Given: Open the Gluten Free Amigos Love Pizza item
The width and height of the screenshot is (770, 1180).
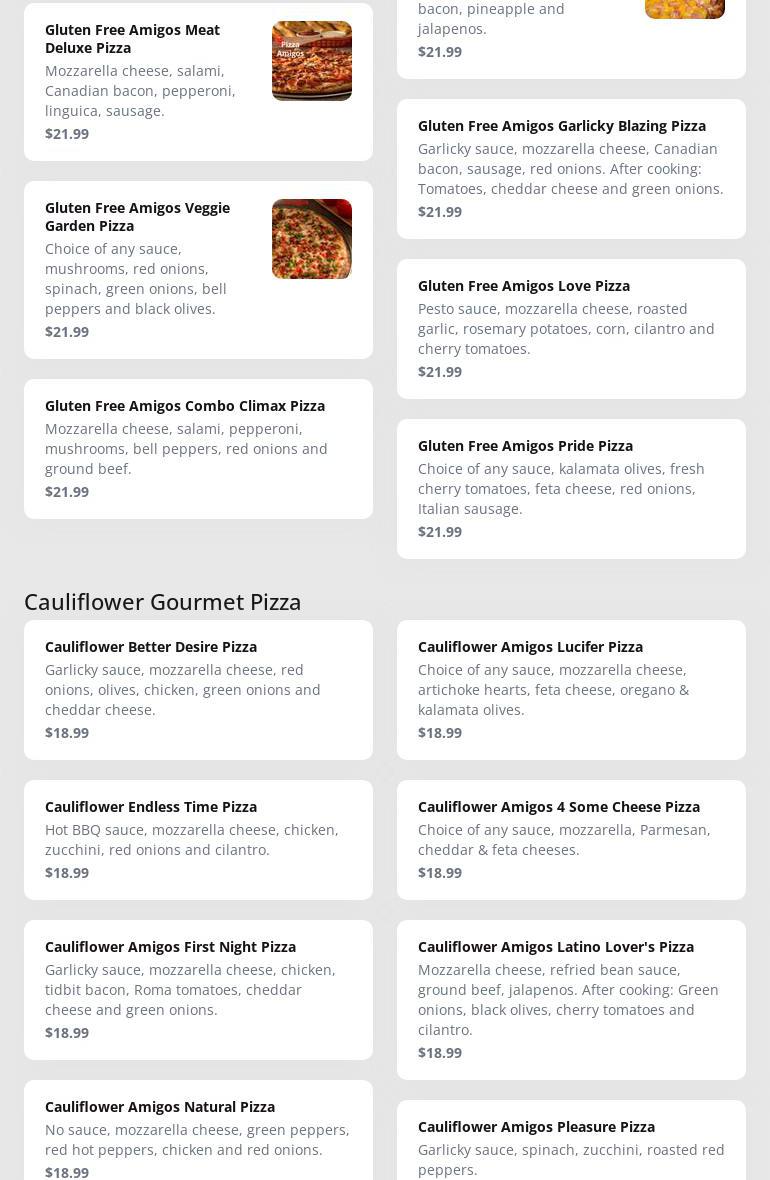Looking at the screenshot, I should [524, 286].
